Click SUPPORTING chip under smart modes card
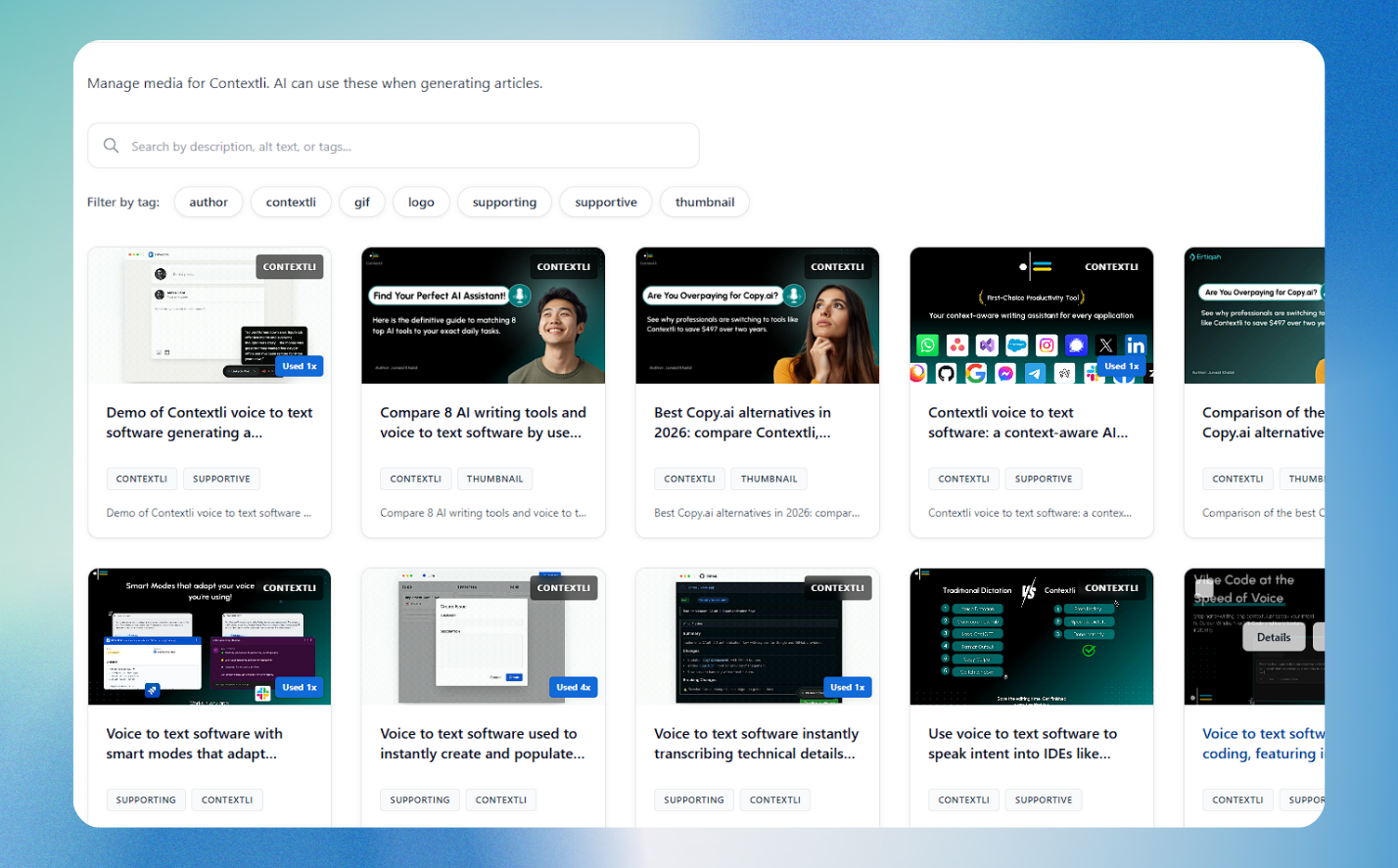The height and width of the screenshot is (868, 1398). point(146,799)
